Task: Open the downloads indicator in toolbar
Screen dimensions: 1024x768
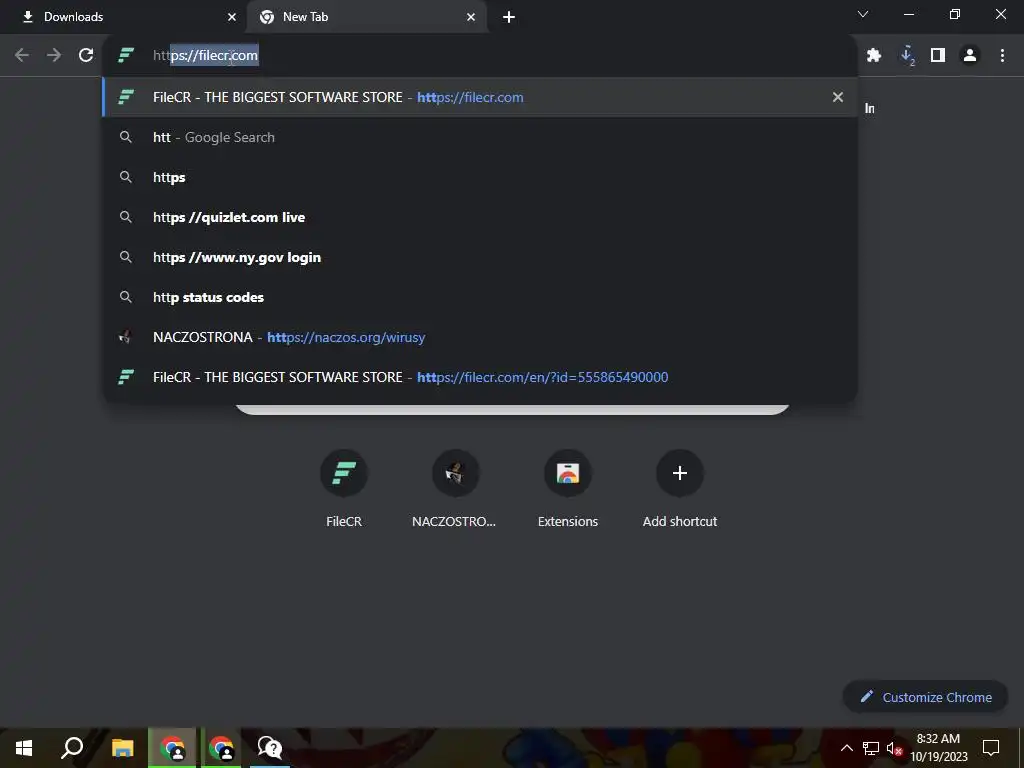Action: (907, 56)
